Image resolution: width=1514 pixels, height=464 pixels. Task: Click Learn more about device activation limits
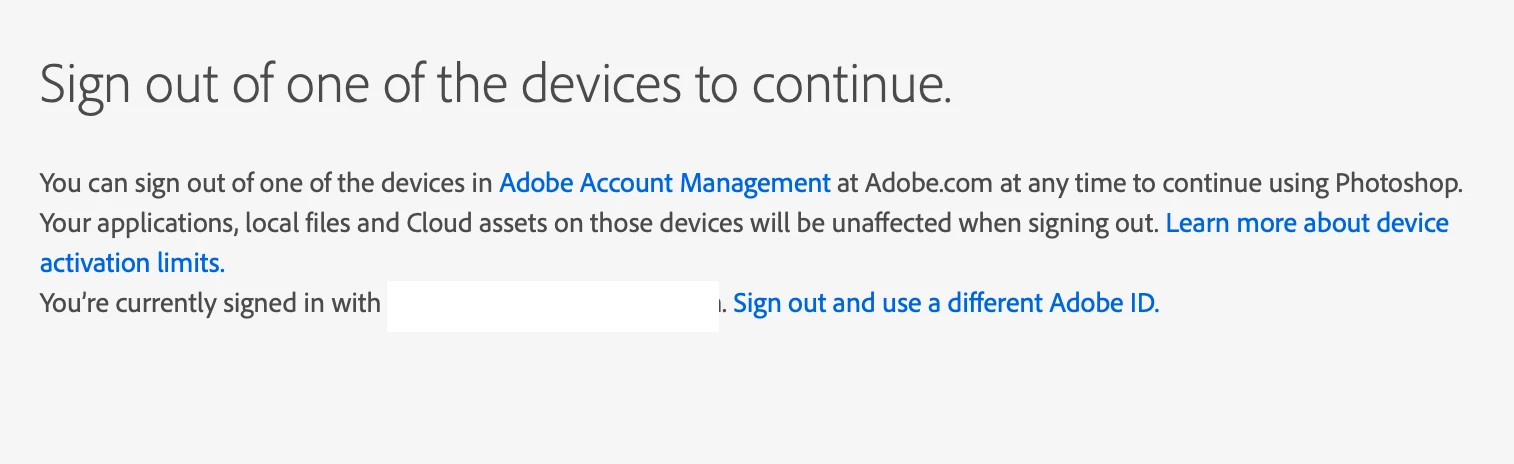1306,223
